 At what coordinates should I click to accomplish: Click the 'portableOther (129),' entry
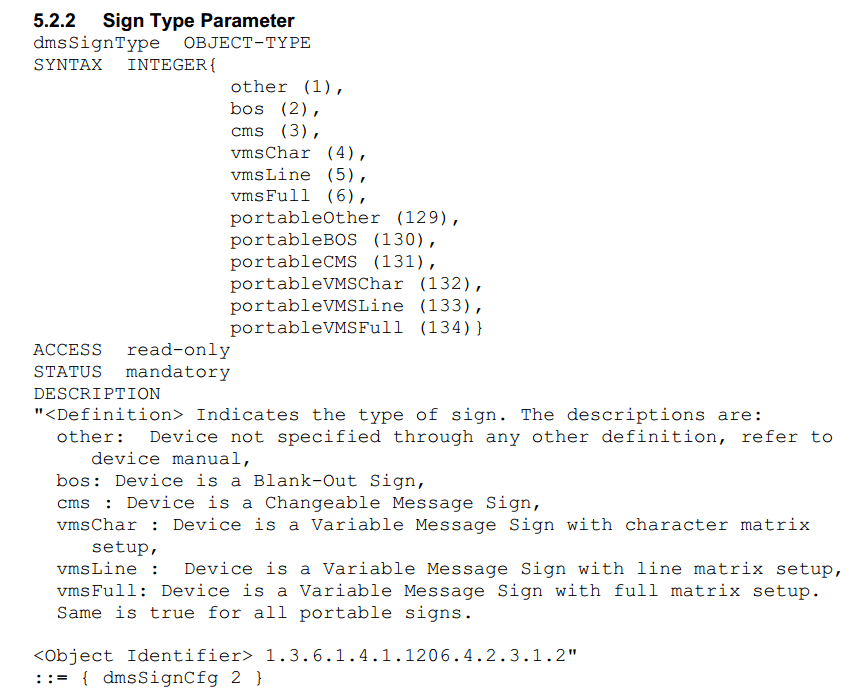tap(345, 218)
